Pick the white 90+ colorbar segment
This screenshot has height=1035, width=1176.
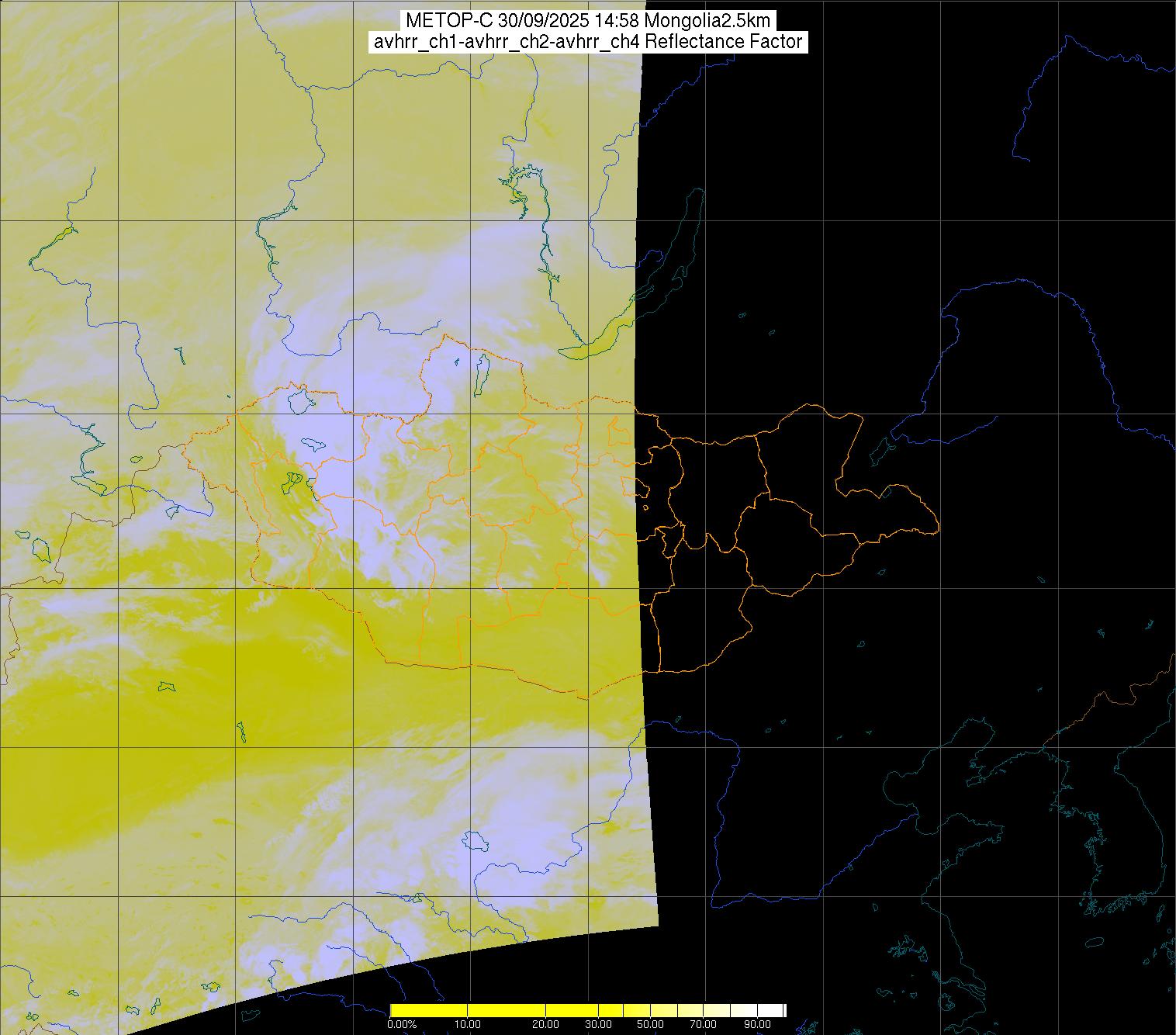(770, 1010)
